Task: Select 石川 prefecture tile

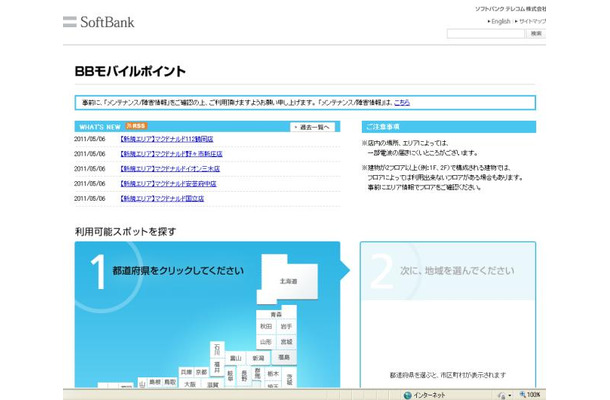Action: point(217,350)
